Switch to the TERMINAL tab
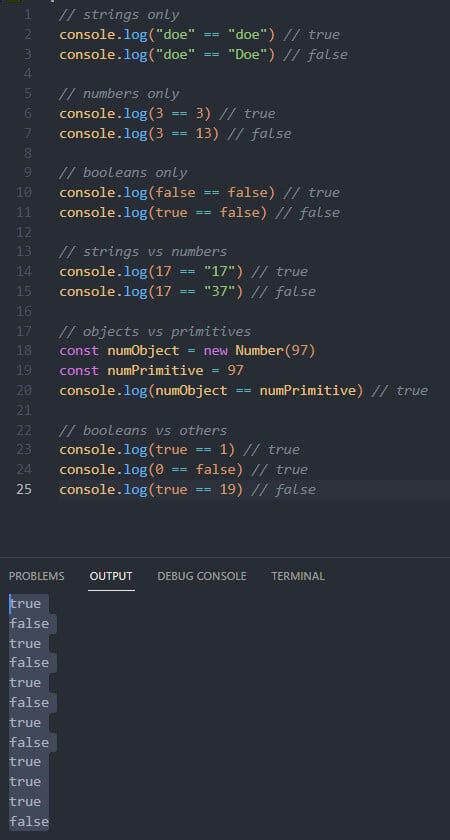Image resolution: width=450 pixels, height=840 pixels. [x=298, y=576]
